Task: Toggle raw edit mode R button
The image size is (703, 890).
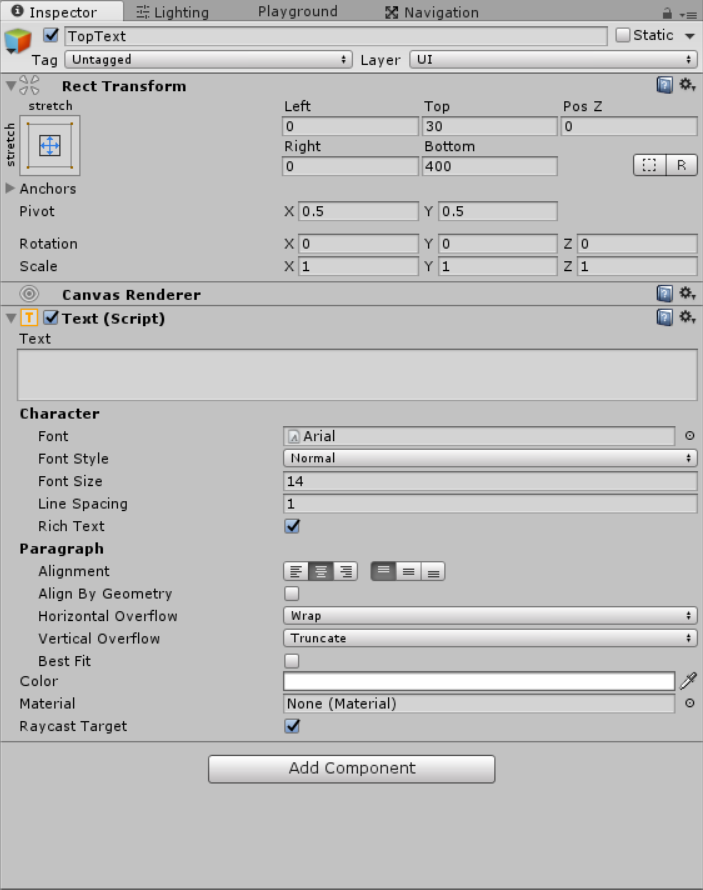Action: 681,165
